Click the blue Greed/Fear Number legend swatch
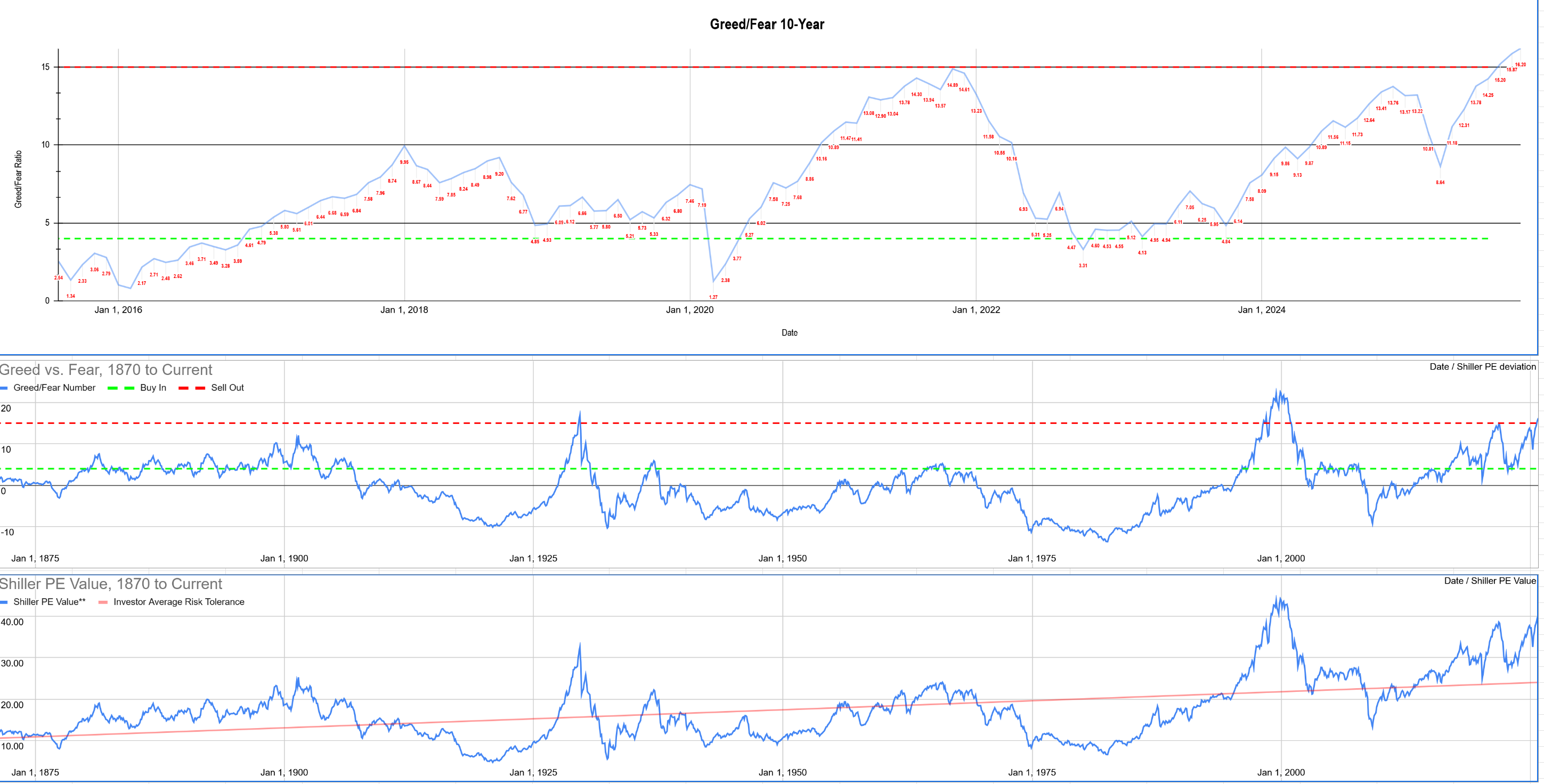 pos(4,388)
